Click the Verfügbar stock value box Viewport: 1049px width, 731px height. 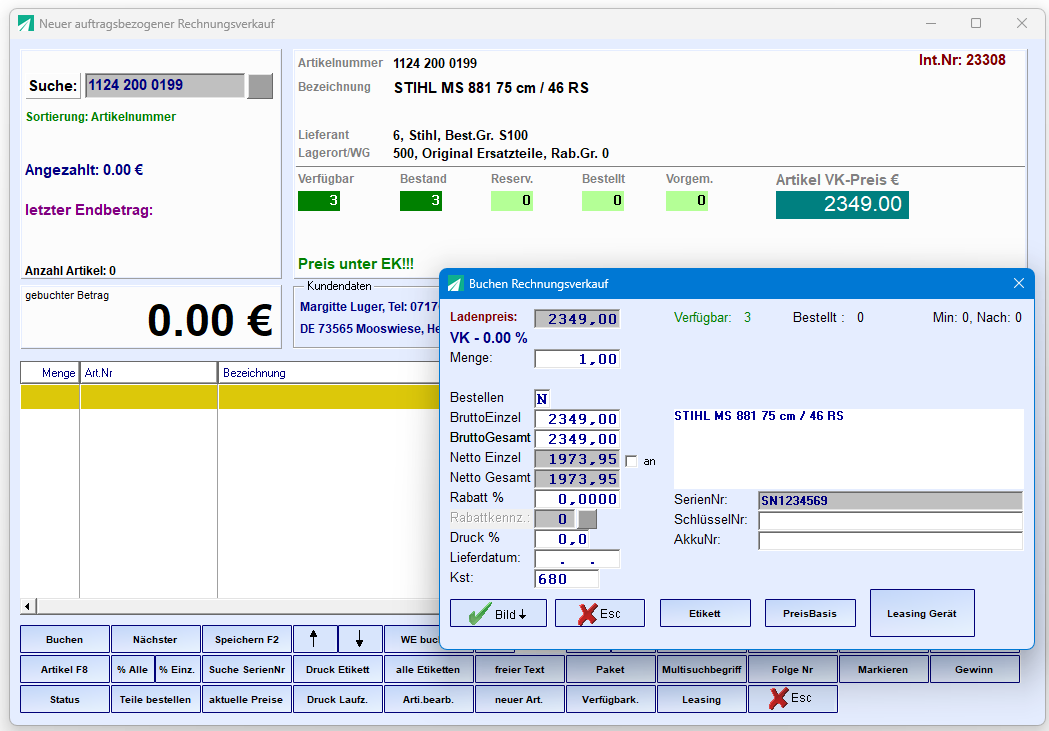319,201
